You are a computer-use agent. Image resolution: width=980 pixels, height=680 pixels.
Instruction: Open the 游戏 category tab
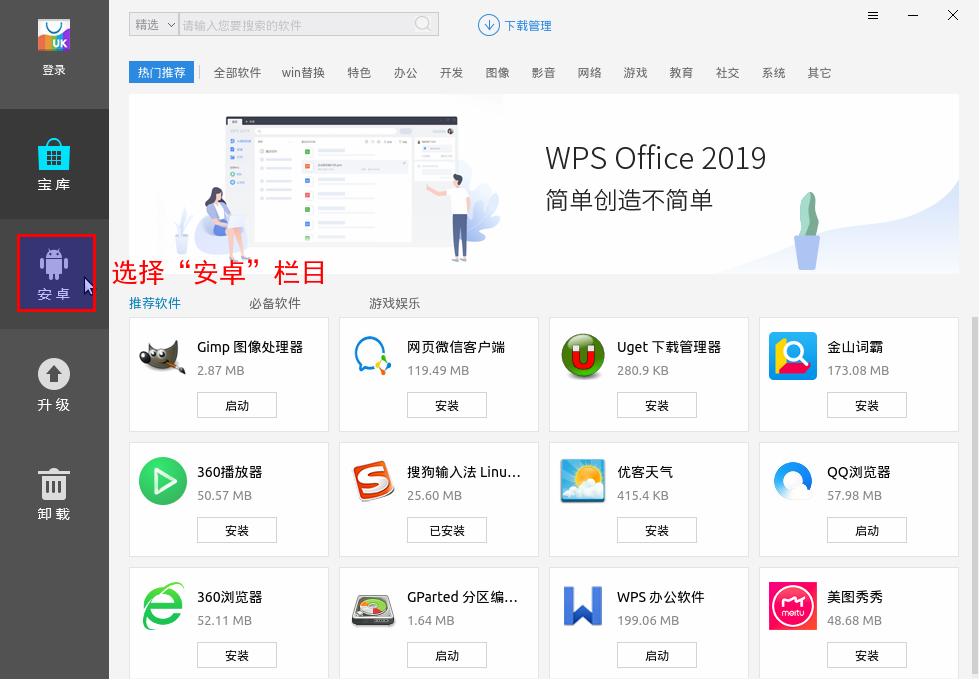[635, 73]
